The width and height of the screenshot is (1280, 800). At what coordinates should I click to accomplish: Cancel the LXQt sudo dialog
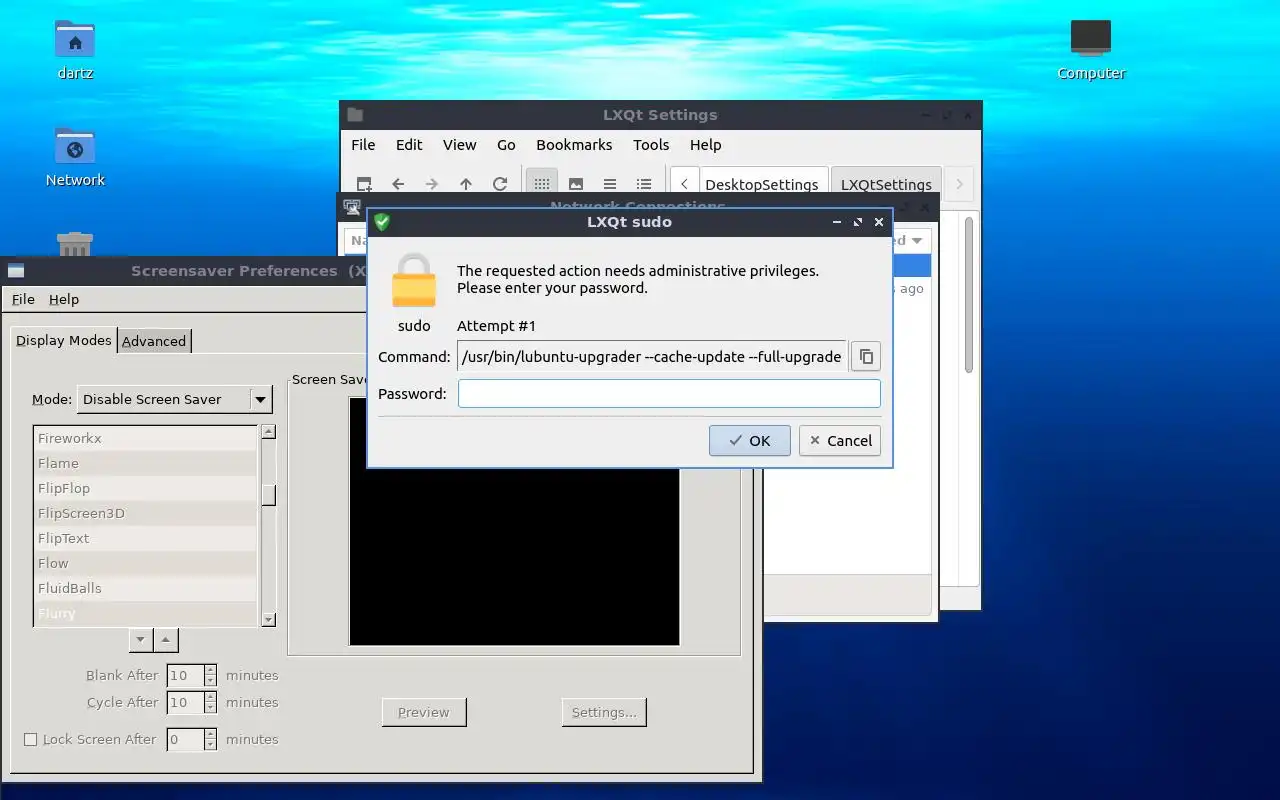[840, 441]
